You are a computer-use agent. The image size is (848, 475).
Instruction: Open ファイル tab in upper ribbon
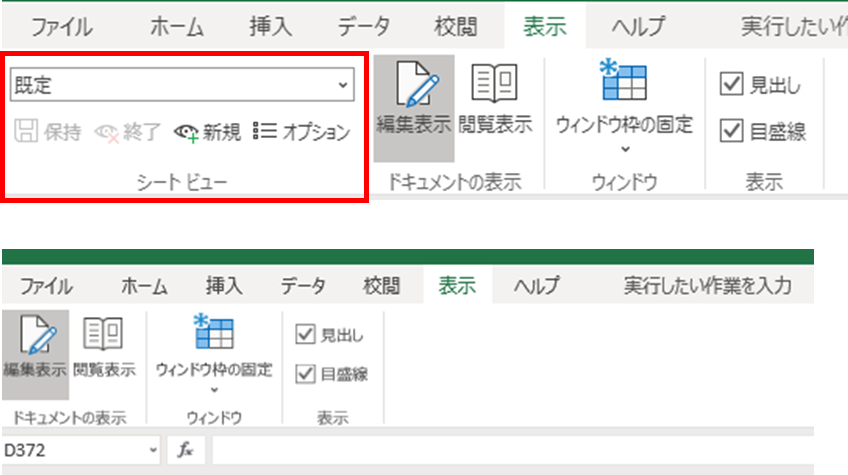[x=61, y=27]
